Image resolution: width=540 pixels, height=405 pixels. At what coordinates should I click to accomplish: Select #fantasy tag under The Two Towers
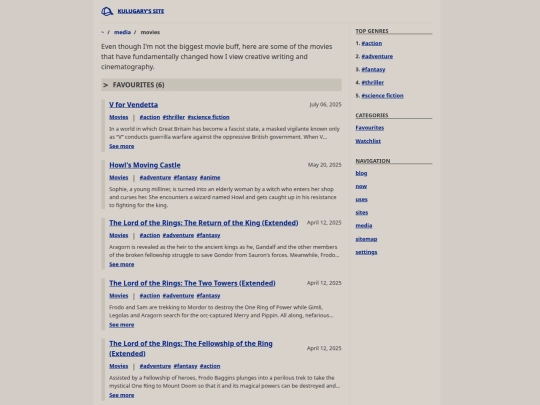(x=208, y=295)
